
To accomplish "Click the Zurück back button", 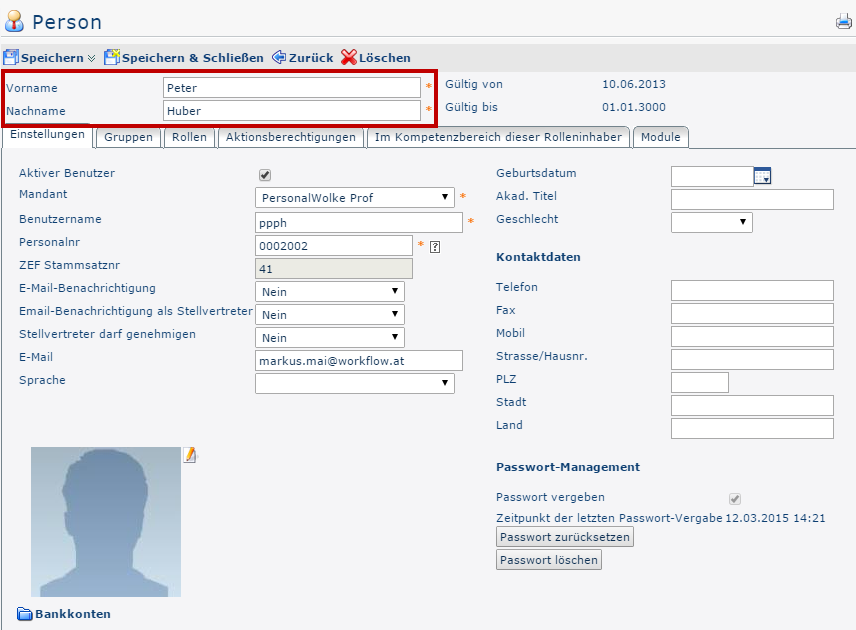I will [302, 58].
